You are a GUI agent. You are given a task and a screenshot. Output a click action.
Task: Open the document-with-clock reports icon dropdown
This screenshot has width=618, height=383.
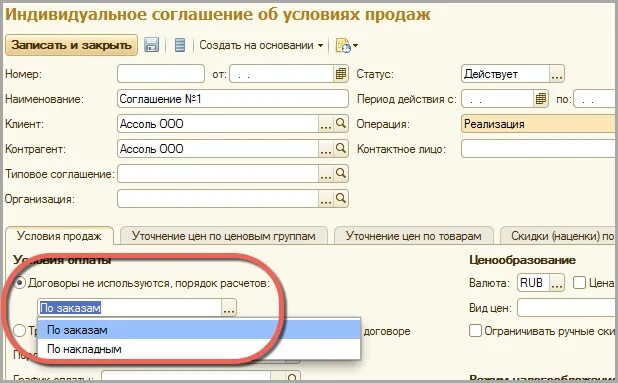point(346,46)
